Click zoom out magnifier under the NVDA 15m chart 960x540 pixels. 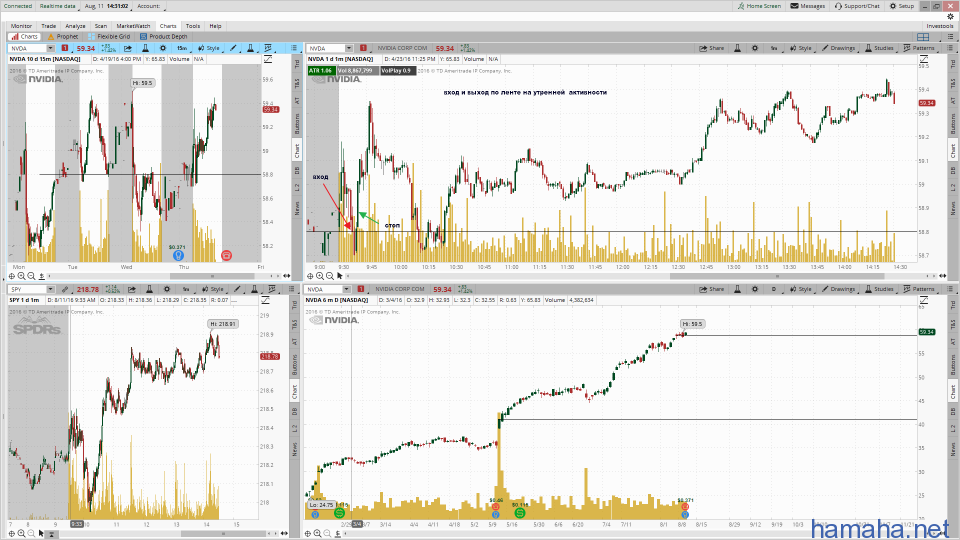[x=31, y=277]
